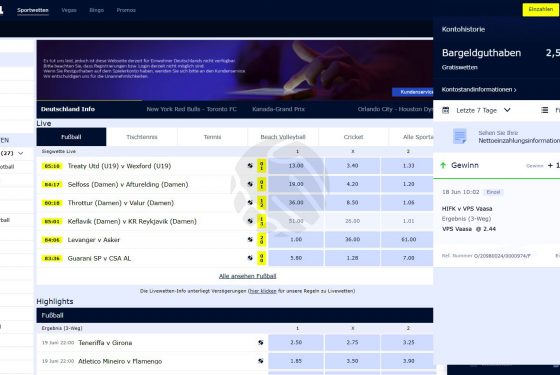
Task: Click the Nettoeinzahlungsinformationen document icon
Action: click(460, 136)
